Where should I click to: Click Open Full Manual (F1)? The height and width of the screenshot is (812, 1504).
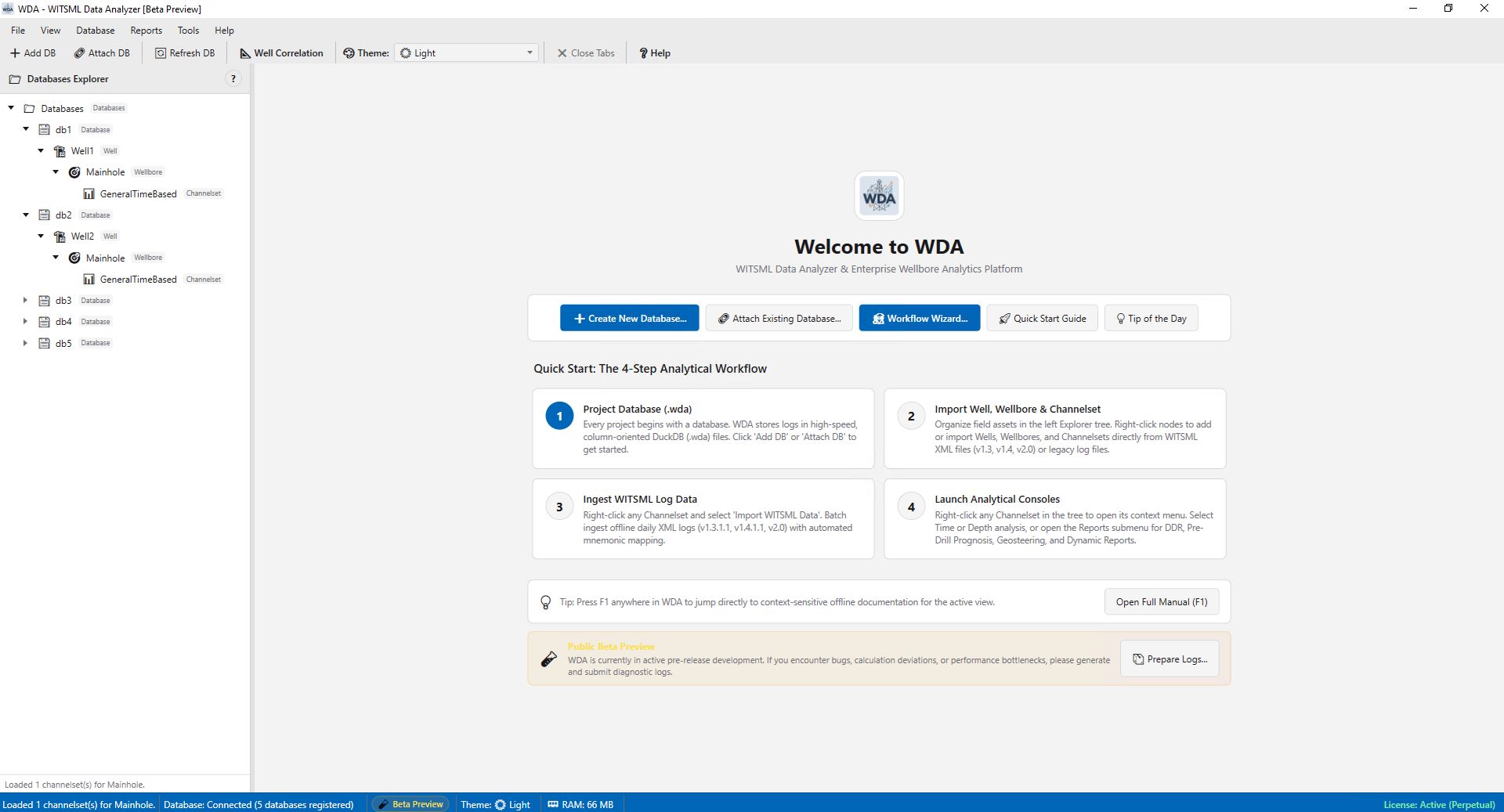pyautogui.click(x=1162, y=601)
